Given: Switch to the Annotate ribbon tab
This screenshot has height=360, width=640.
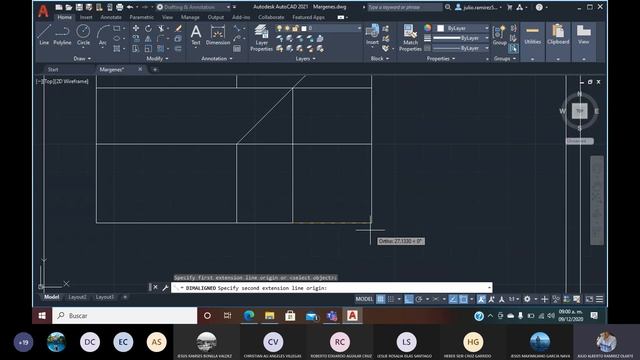Looking at the screenshot, I should point(111,17).
